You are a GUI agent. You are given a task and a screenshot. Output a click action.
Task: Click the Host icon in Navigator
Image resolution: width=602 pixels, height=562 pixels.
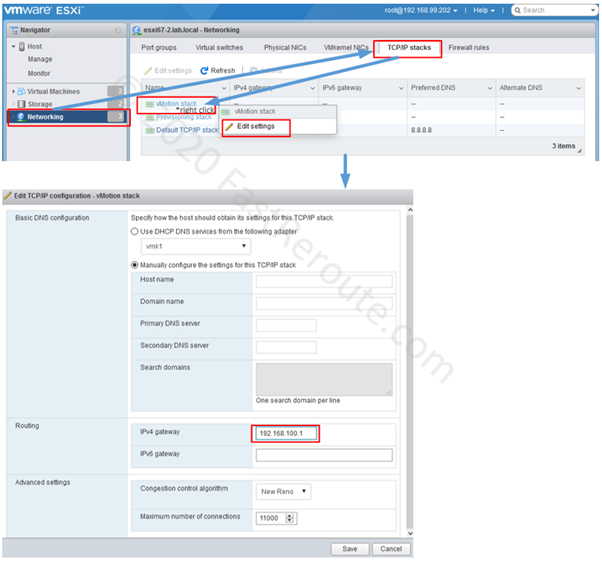click(22, 46)
